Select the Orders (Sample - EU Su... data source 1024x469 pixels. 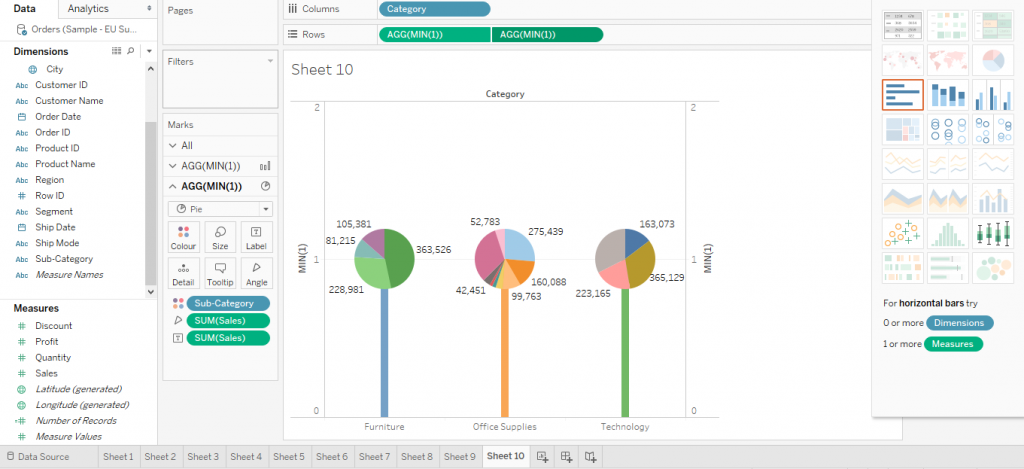[78, 29]
